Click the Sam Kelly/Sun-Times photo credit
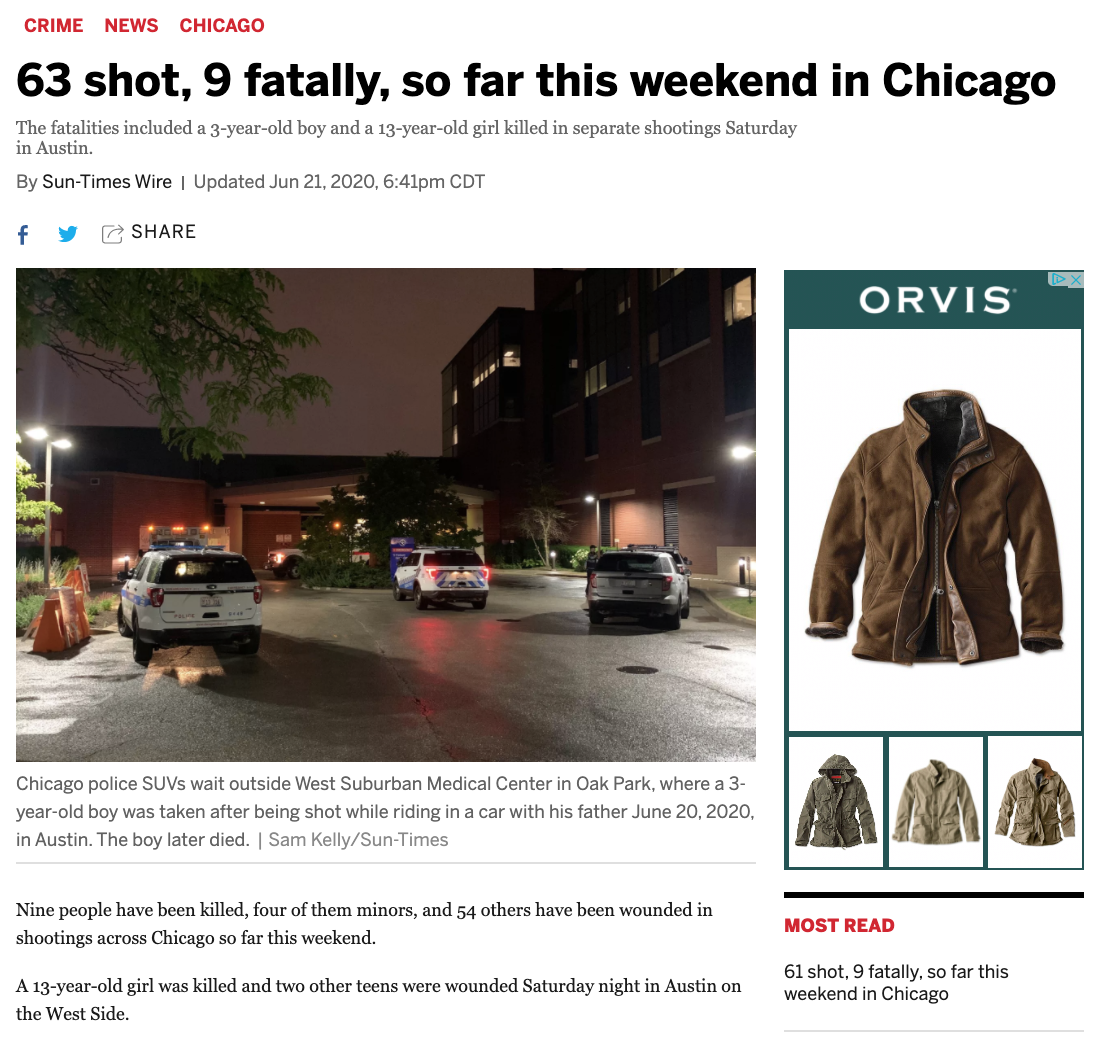This screenshot has height=1044, width=1120. point(359,840)
